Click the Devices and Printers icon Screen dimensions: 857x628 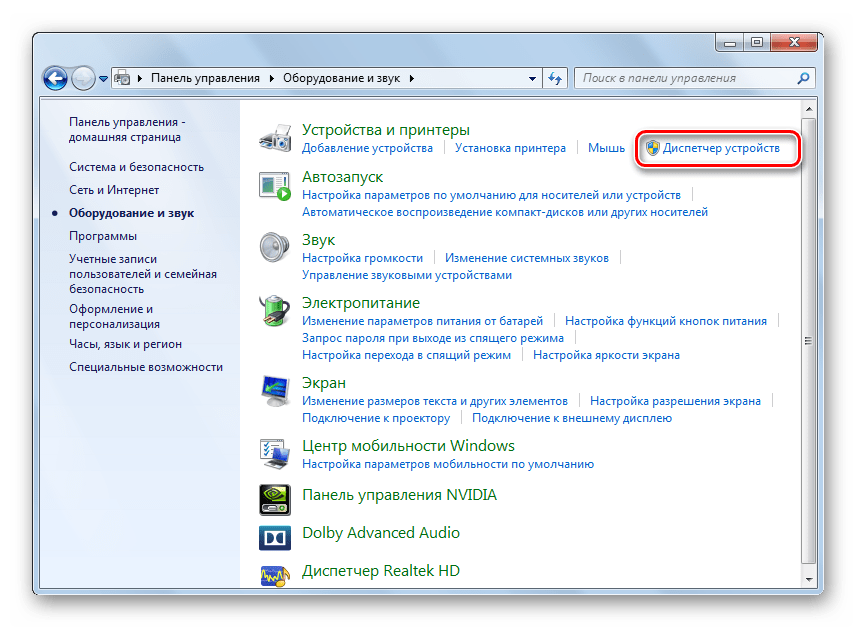tap(275, 138)
